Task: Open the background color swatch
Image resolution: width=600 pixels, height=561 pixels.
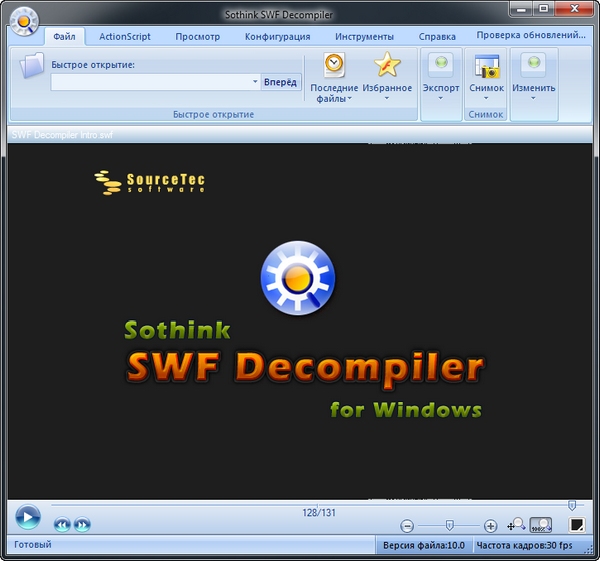Action: pyautogui.click(x=576, y=524)
